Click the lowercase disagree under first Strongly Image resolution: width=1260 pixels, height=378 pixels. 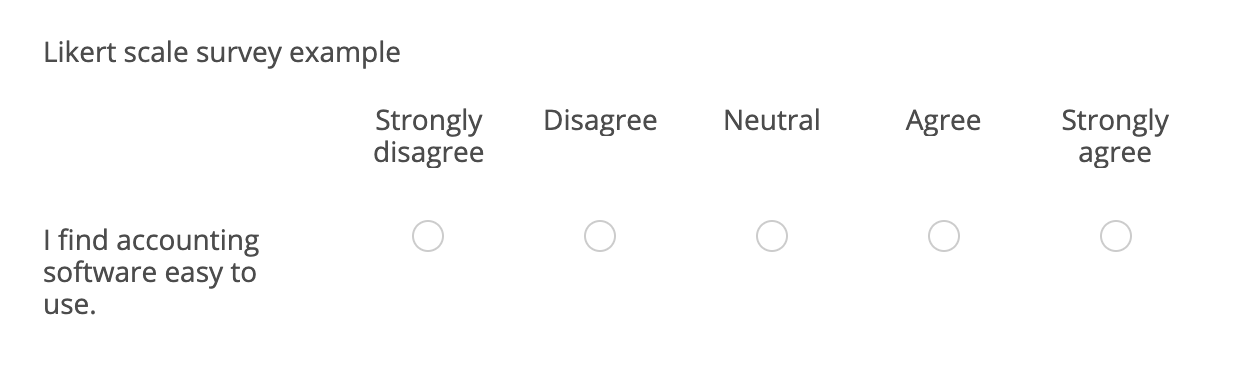428,155
